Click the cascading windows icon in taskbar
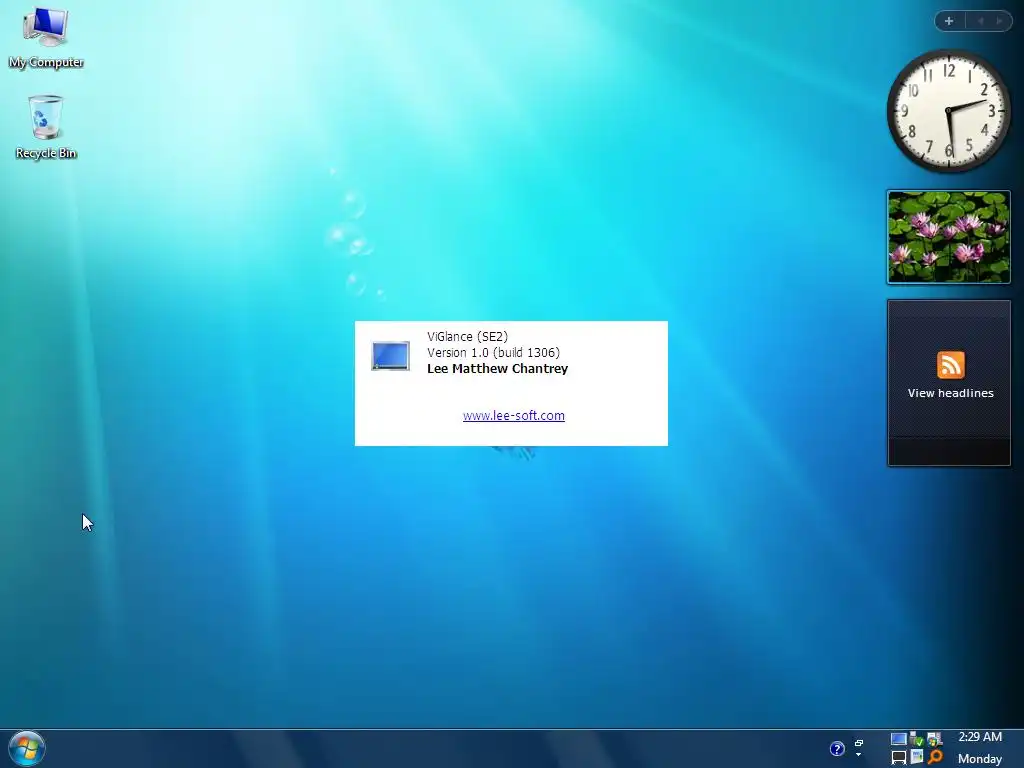Image resolution: width=1024 pixels, height=768 pixels. tap(859, 743)
